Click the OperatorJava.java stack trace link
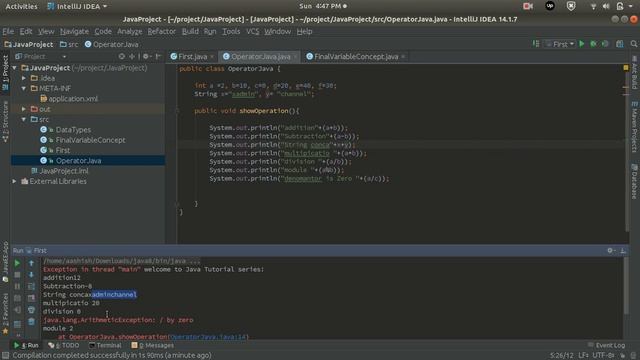The image size is (640, 360). 208,337
